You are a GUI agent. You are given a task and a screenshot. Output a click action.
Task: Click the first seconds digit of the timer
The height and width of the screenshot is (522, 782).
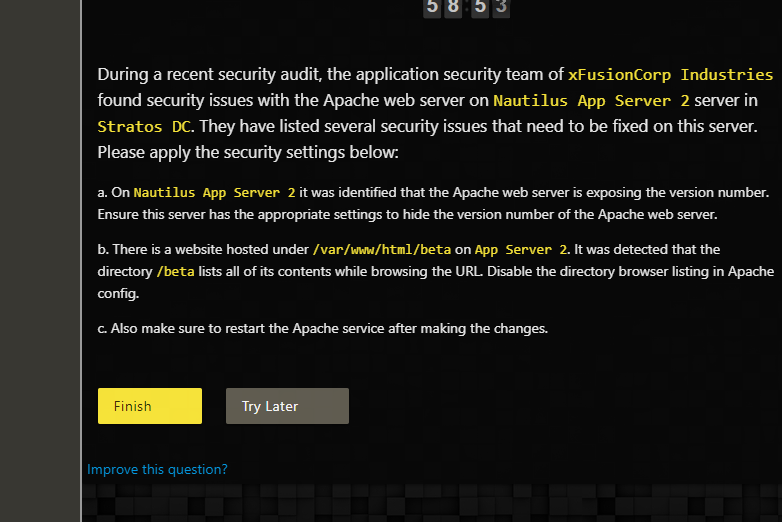pos(480,7)
